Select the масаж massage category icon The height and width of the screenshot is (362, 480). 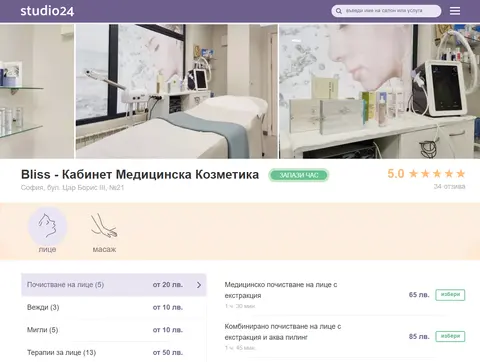(x=104, y=233)
